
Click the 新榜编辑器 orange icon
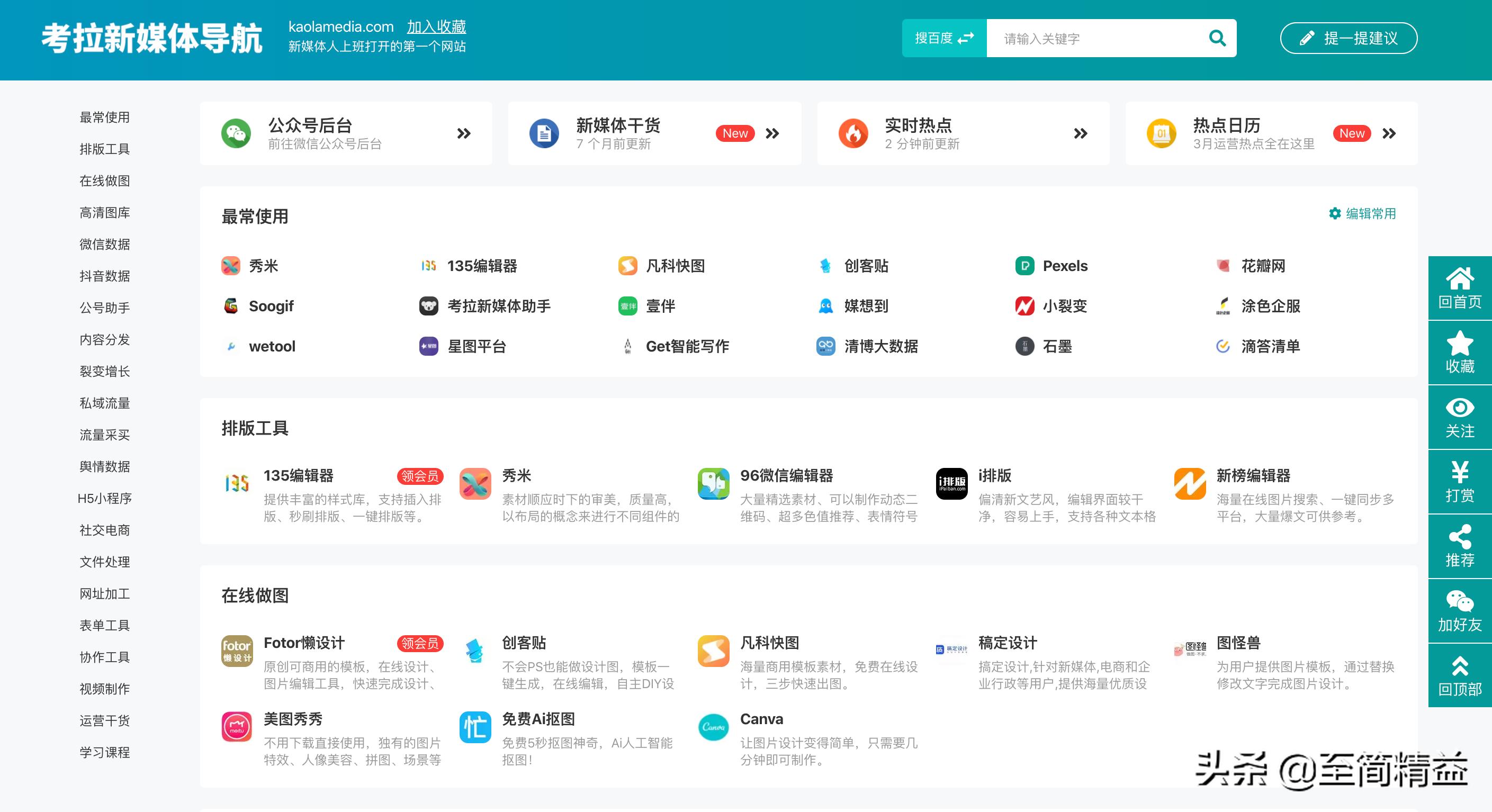(1190, 484)
